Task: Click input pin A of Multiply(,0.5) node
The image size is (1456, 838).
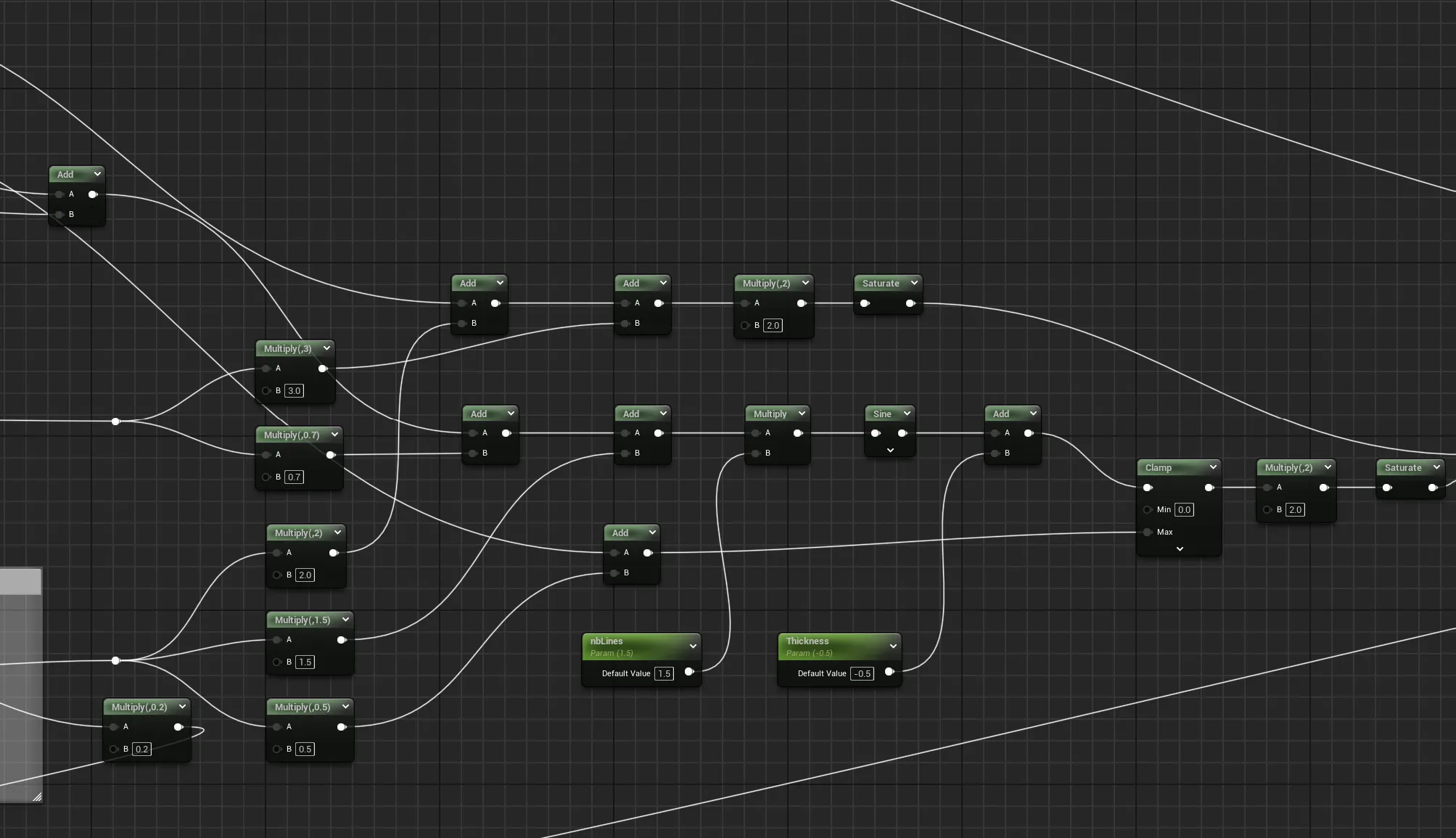Action: tap(277, 727)
